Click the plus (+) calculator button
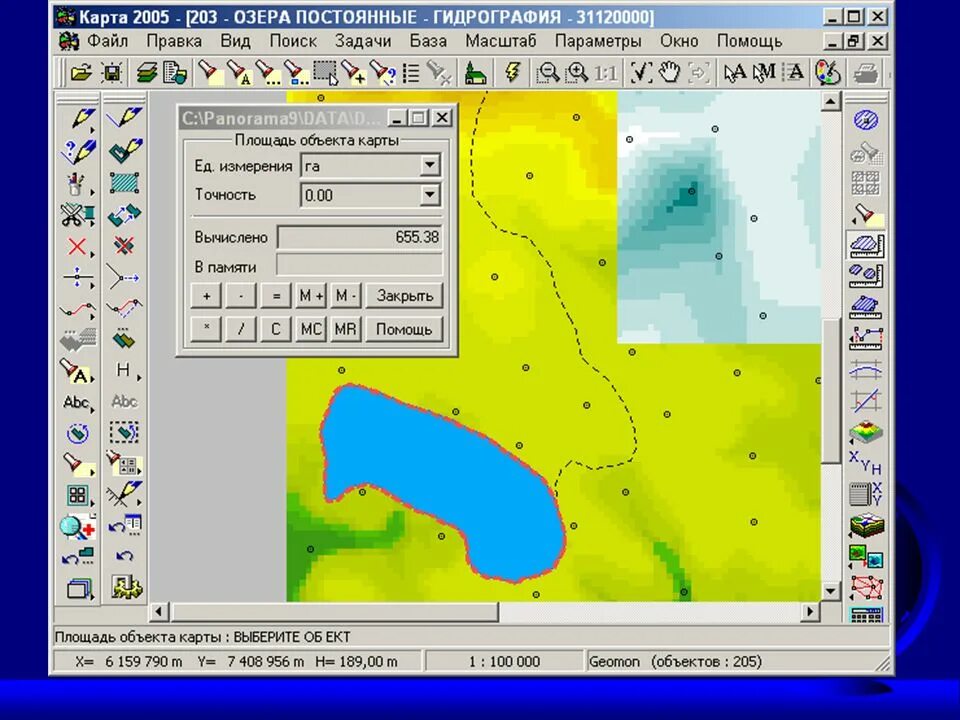Viewport: 960px width, 720px height. click(206, 296)
